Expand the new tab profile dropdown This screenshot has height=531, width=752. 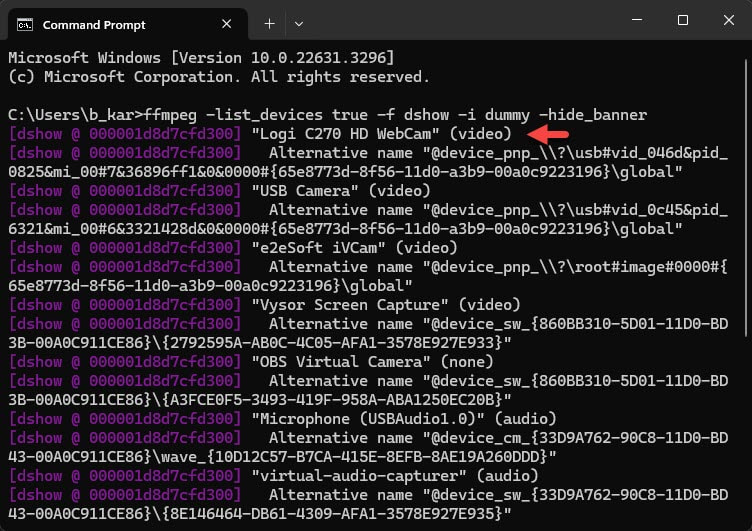(299, 24)
